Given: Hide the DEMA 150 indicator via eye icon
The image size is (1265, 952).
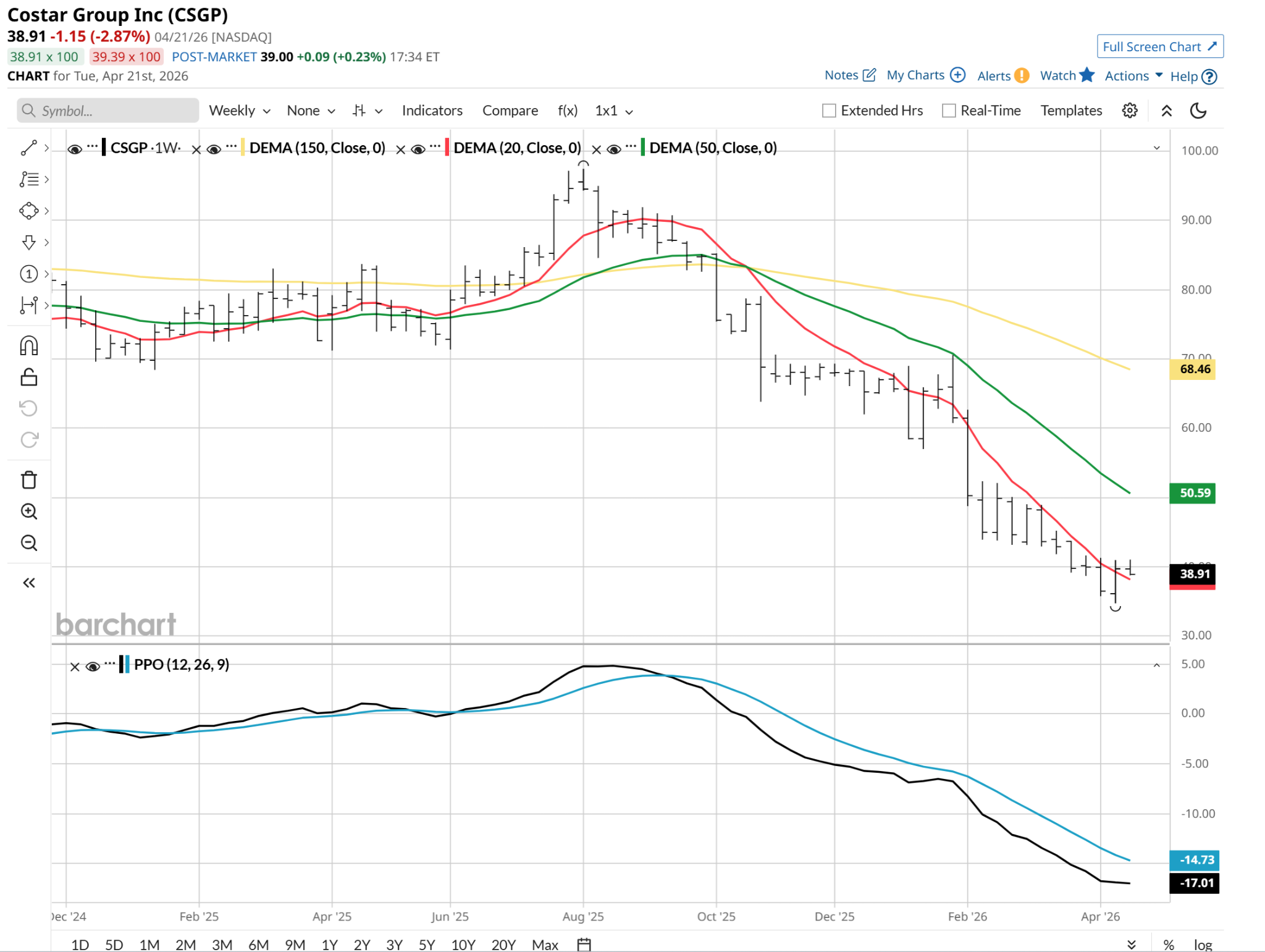Looking at the screenshot, I should (214, 149).
